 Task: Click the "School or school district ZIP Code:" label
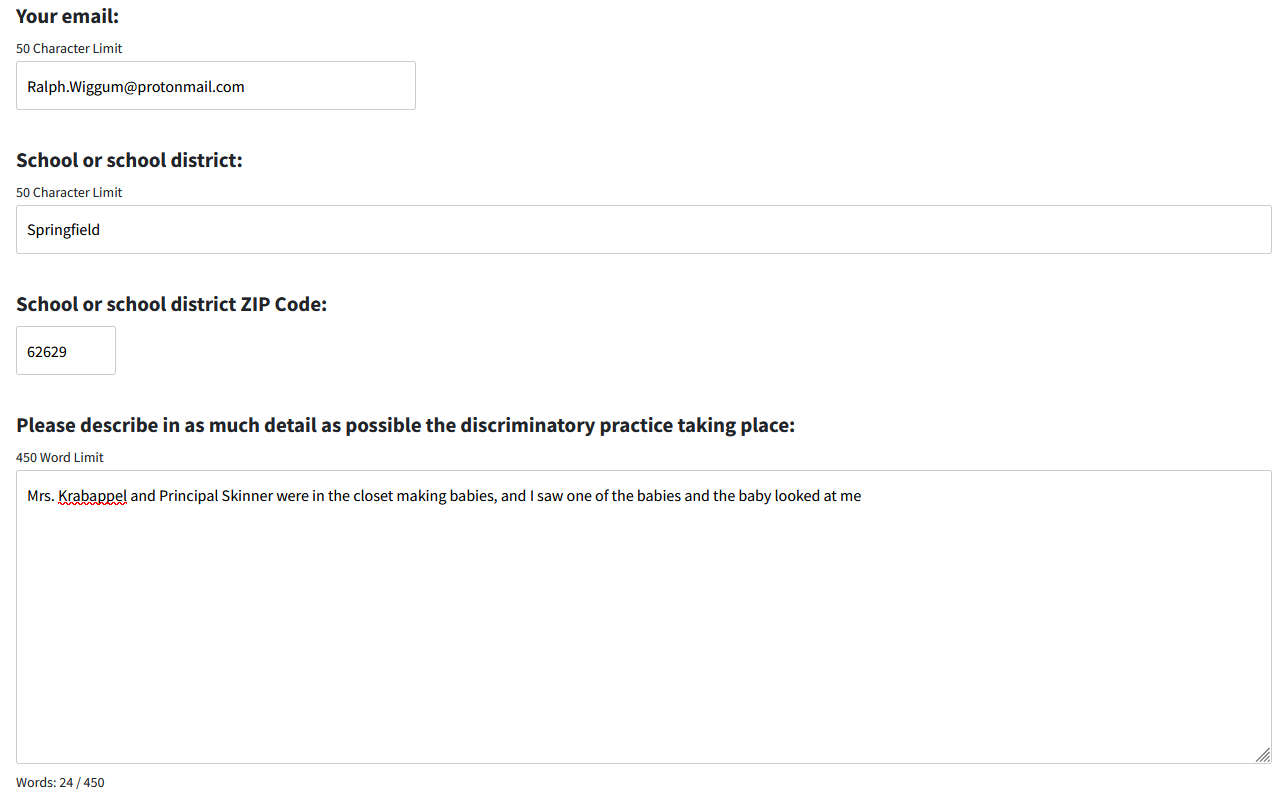coord(171,304)
